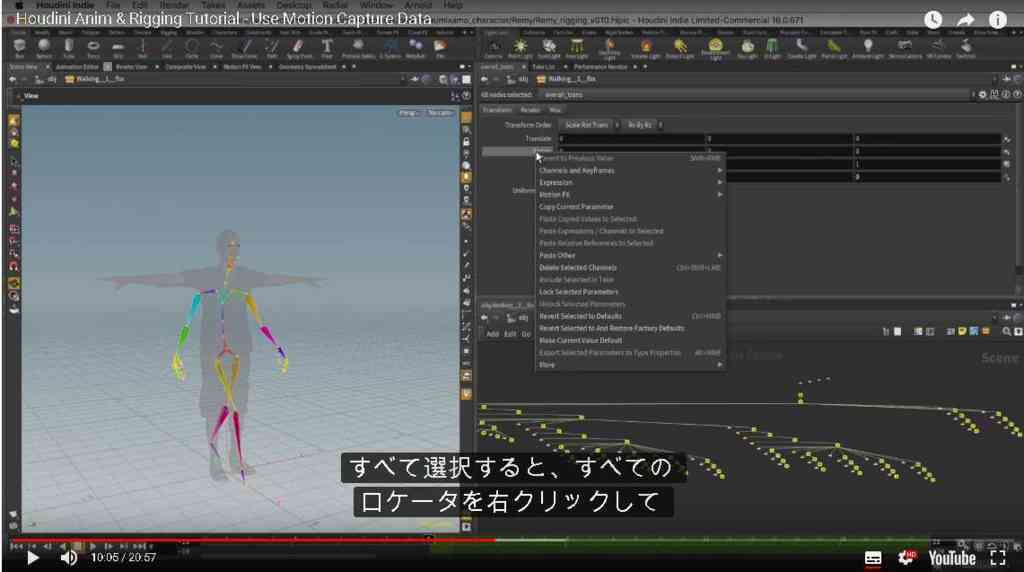Image resolution: width=1024 pixels, height=572 pixels.
Task: Select the Box shelf tool
Action: tap(20, 47)
